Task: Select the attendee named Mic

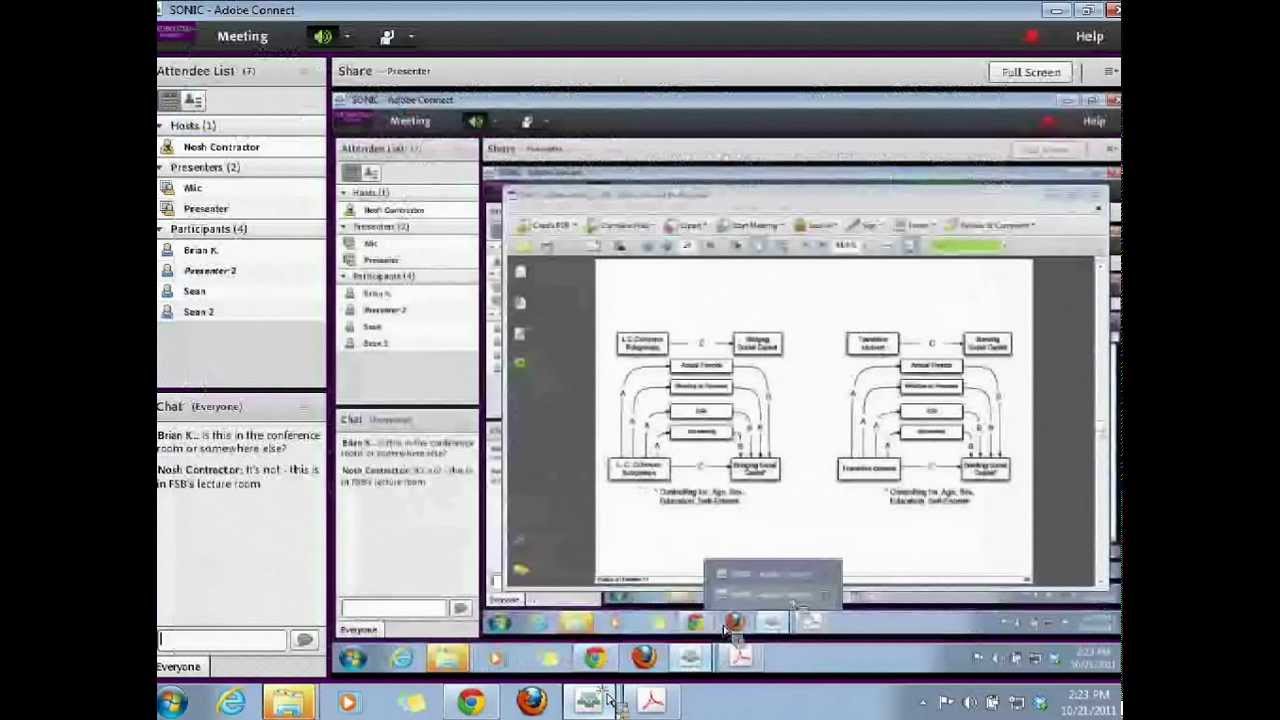Action: [192, 188]
